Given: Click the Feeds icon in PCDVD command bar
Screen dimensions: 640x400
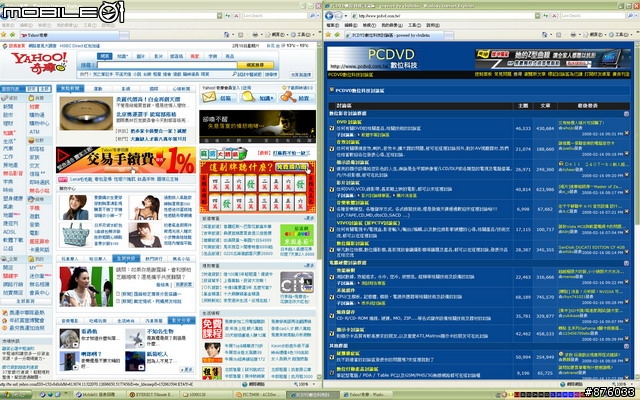Looking at the screenshot, I should pos(559,35).
